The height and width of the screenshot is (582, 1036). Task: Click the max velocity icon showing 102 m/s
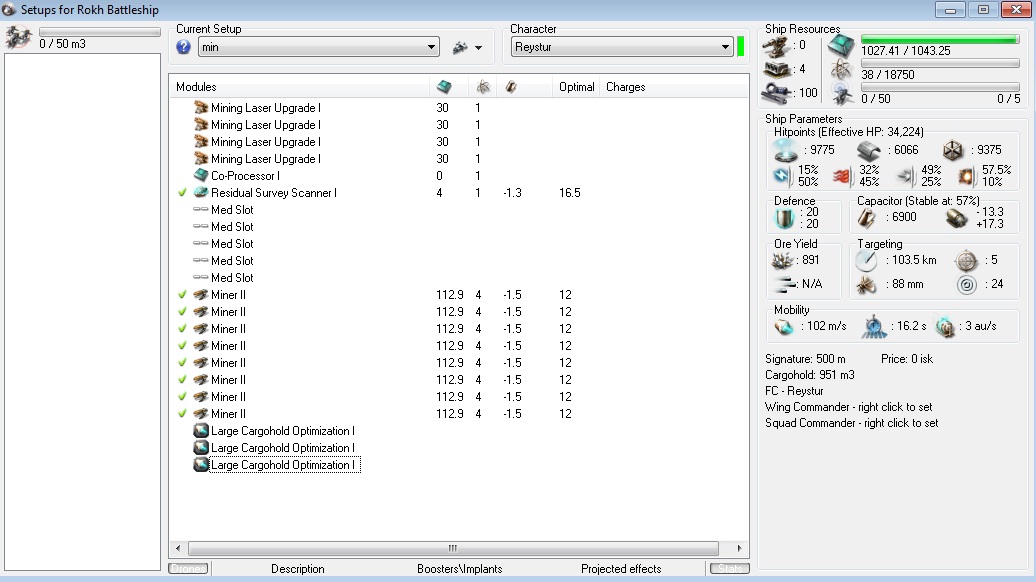(x=784, y=326)
